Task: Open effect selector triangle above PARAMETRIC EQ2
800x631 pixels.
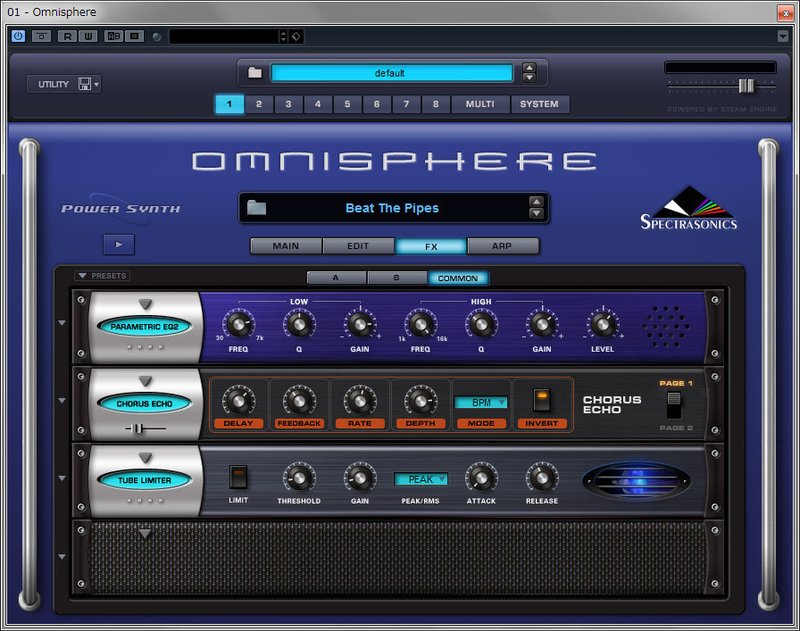Action: tap(145, 304)
